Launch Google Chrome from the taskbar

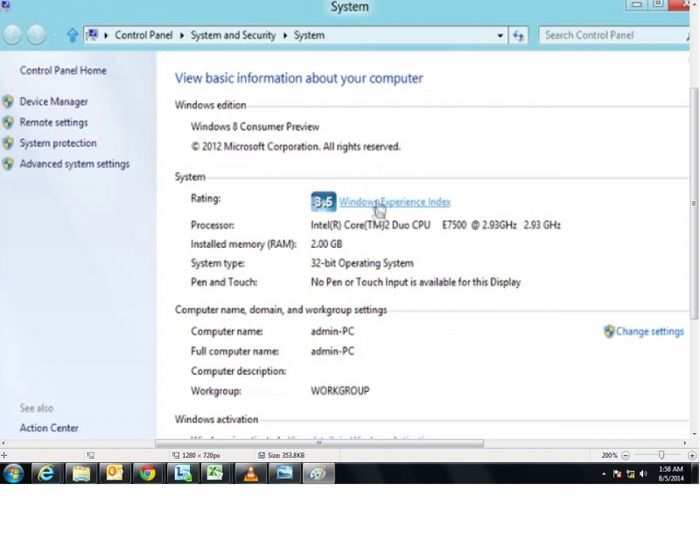point(148,473)
